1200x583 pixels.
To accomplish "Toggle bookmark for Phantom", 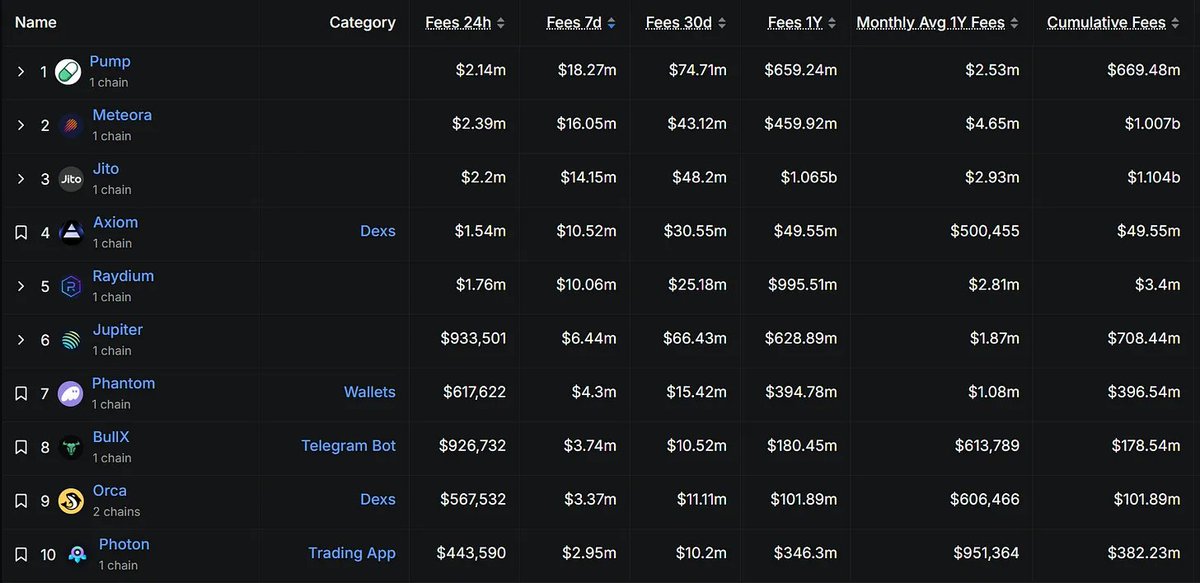I will pos(21,394).
